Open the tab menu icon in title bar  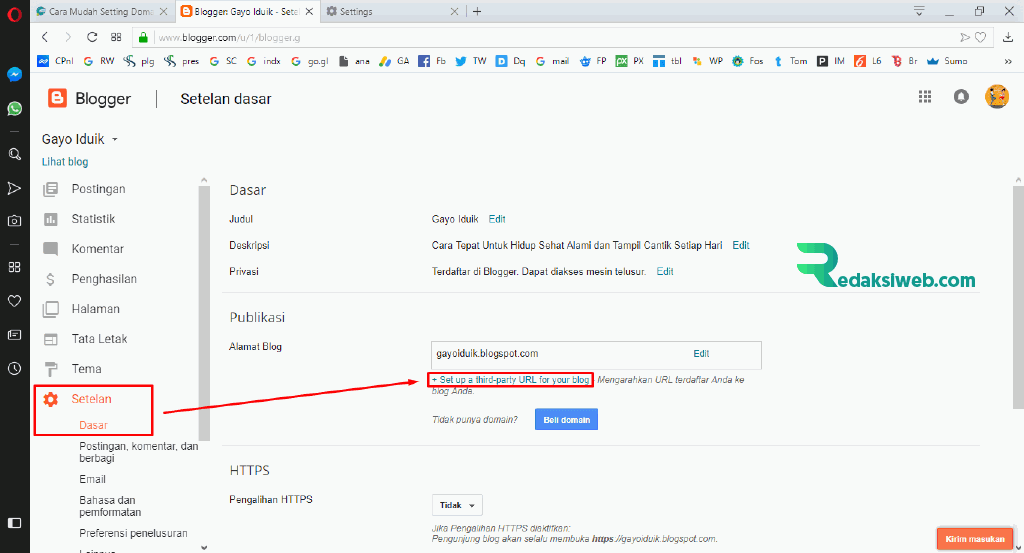tap(919, 11)
